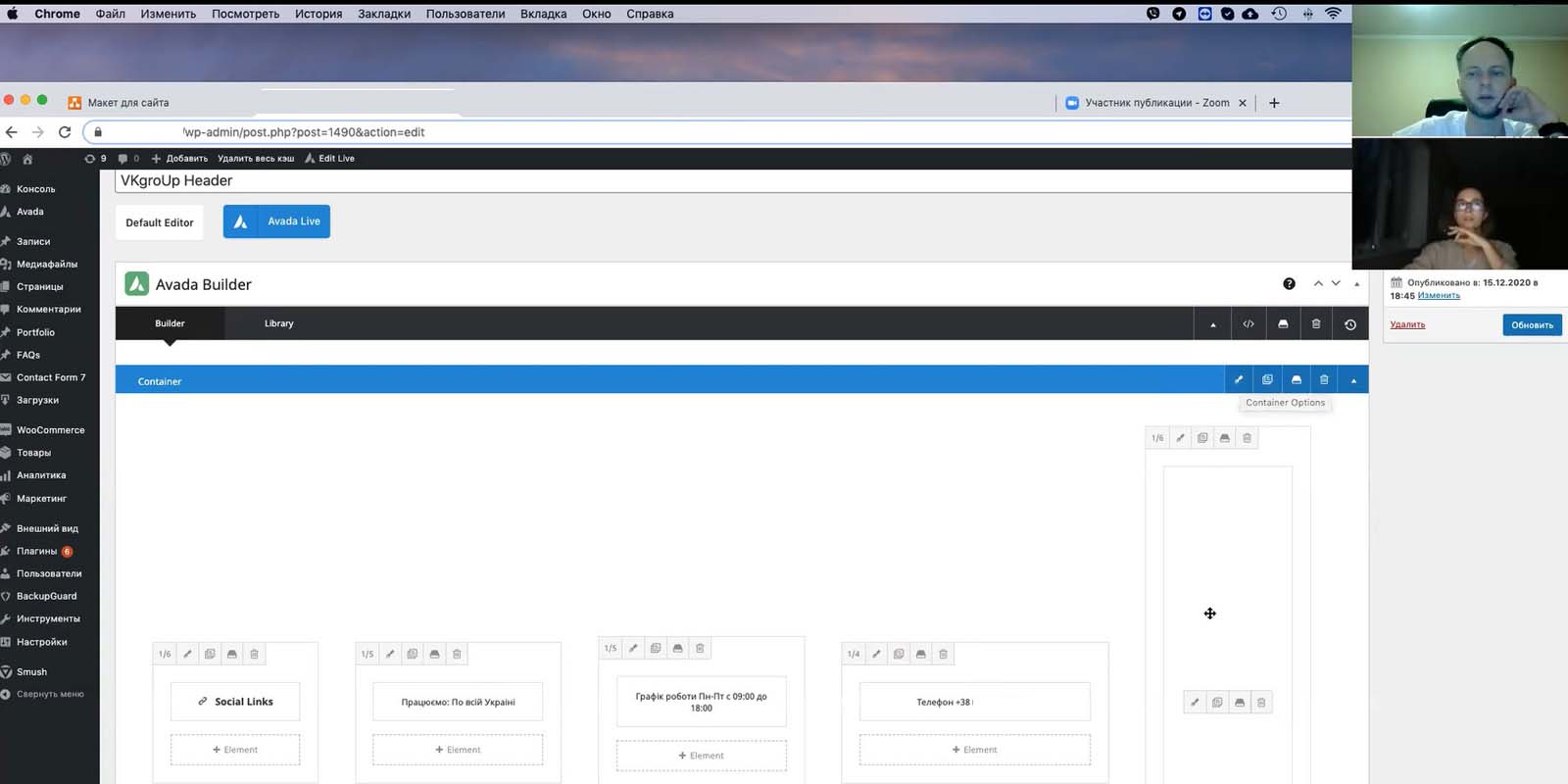Open Добавить in admin bar

(x=179, y=158)
